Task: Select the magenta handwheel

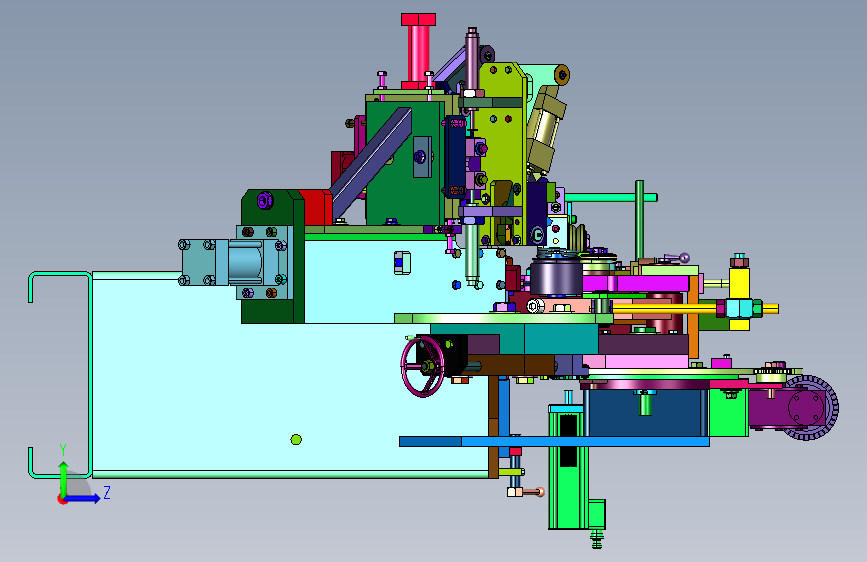Action: click(x=422, y=366)
